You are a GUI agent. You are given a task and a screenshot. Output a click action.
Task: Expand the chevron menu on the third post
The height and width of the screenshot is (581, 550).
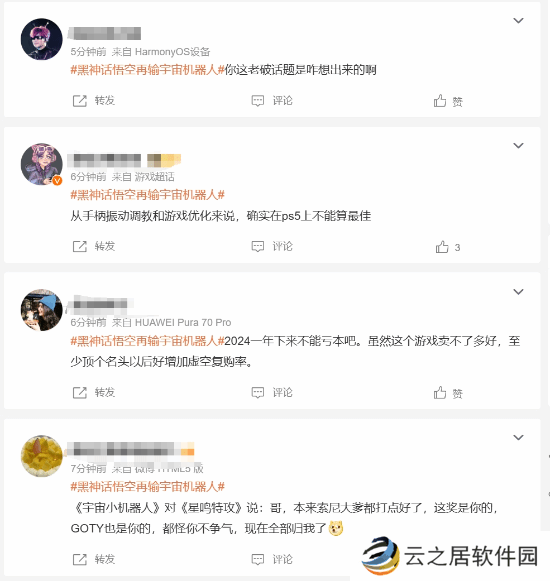point(518,292)
